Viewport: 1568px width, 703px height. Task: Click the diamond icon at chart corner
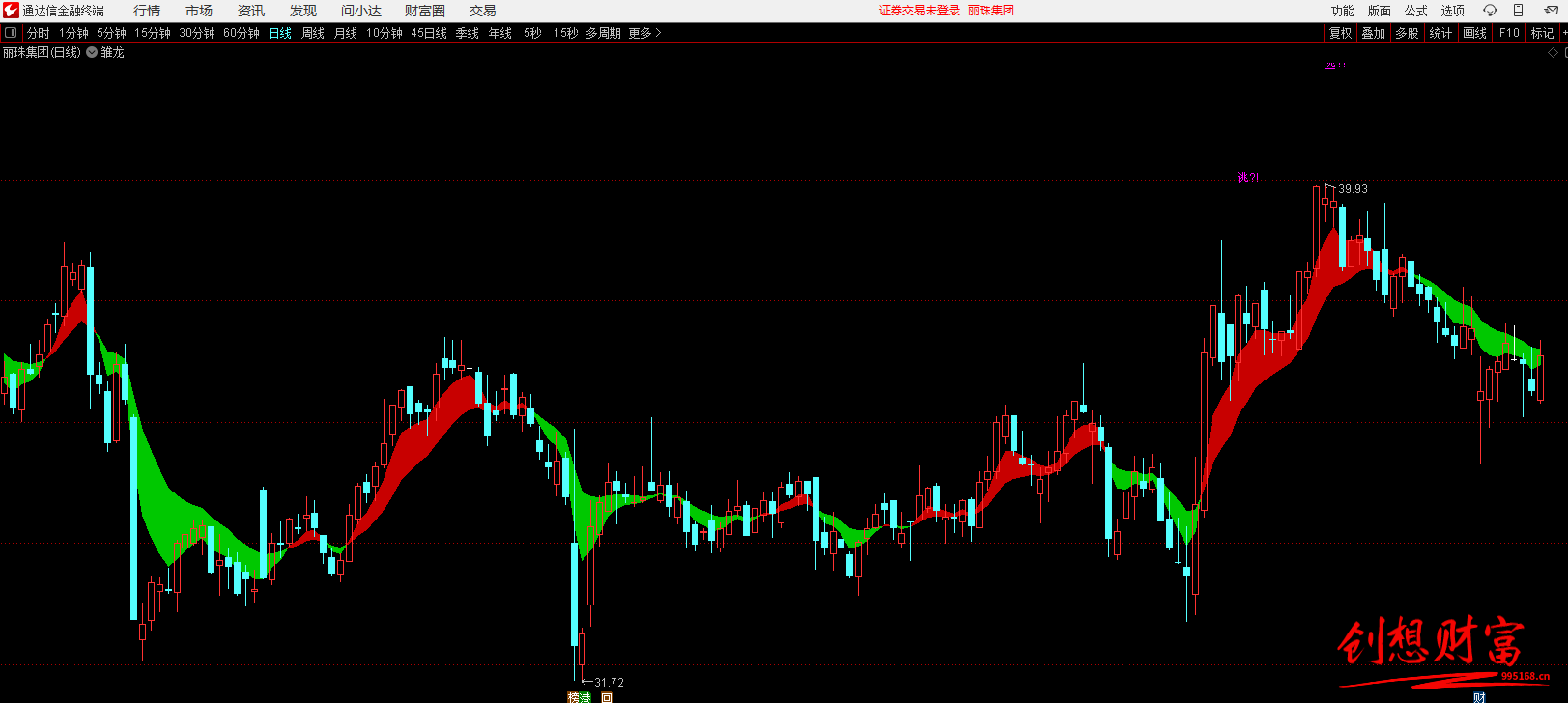[1553, 53]
